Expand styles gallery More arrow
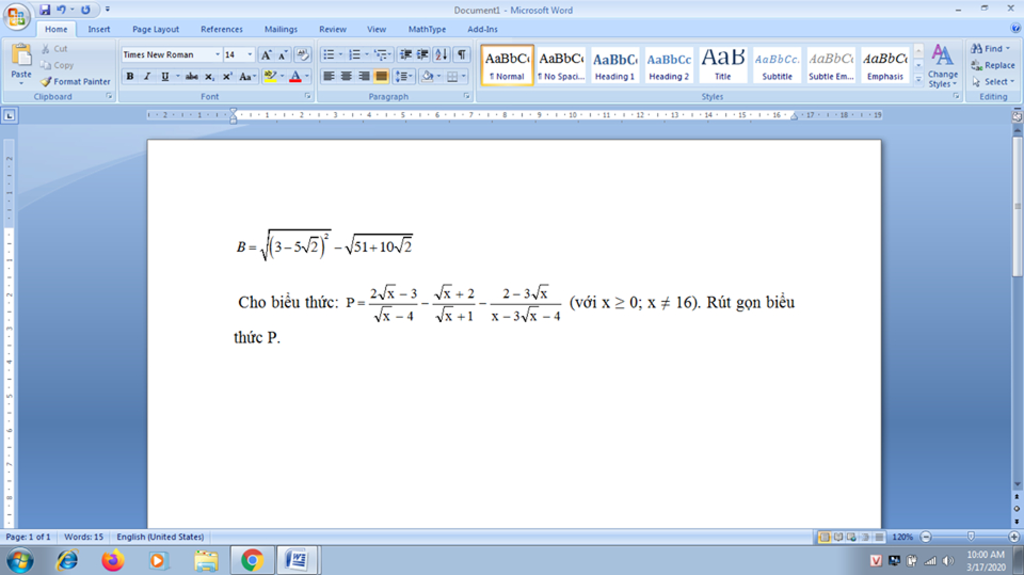Image resolution: width=1024 pixels, height=575 pixels. coord(918,80)
